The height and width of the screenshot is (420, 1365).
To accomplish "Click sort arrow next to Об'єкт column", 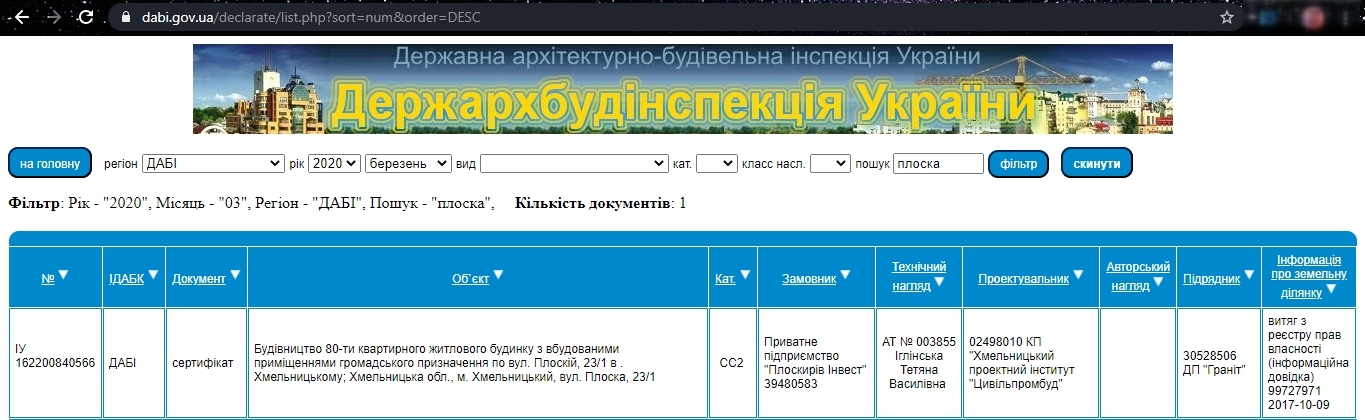I will click(x=499, y=275).
